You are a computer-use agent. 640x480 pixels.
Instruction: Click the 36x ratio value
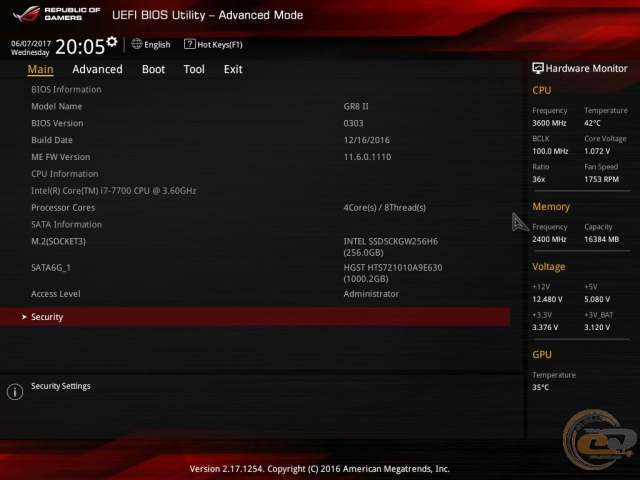[x=539, y=179]
